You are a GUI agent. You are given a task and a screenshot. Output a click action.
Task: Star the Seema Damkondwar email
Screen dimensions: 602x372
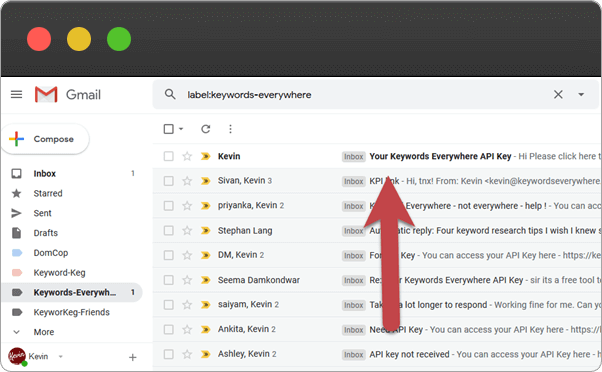click(x=187, y=279)
